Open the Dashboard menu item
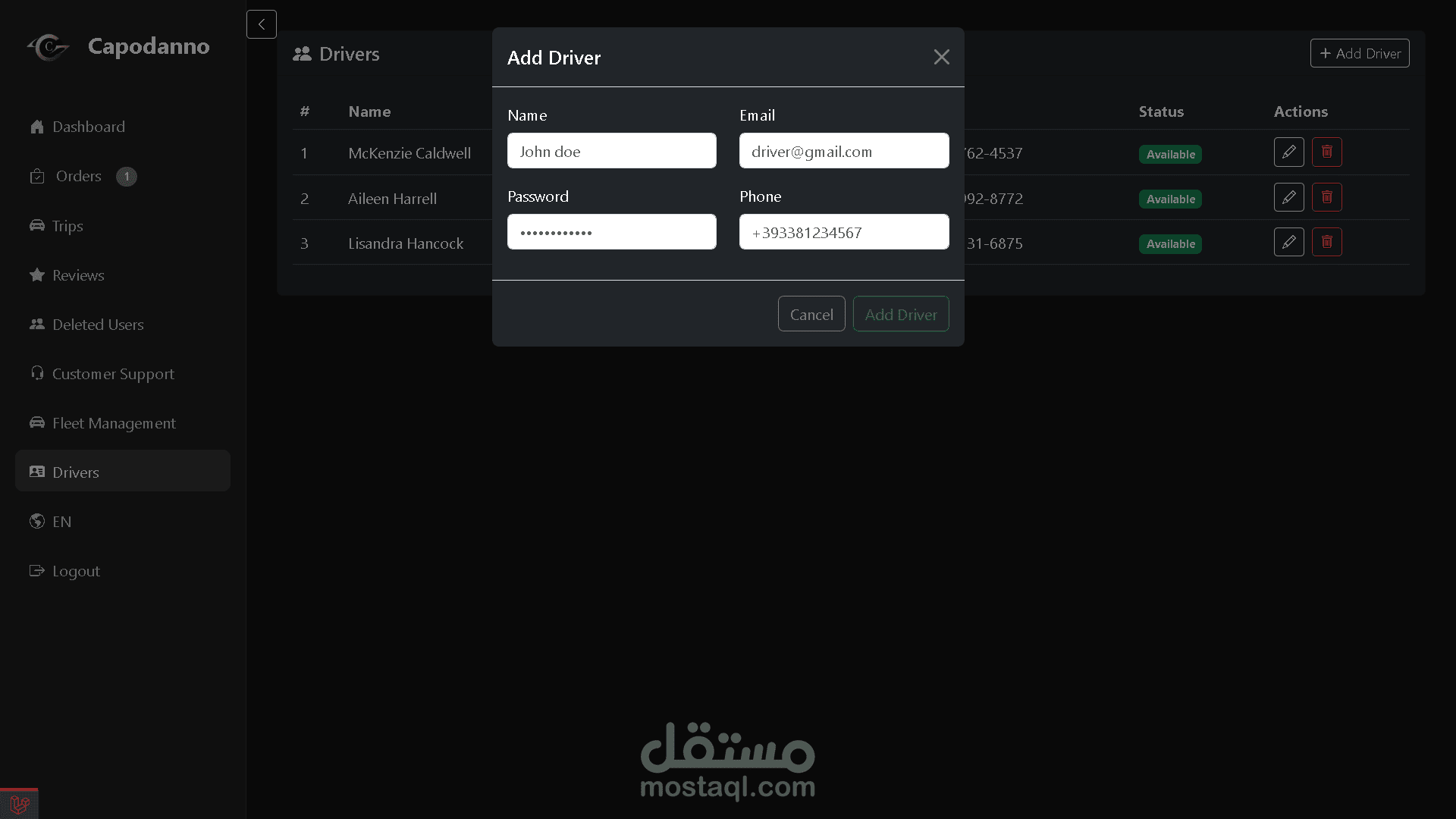This screenshot has width=1456, height=819. [88, 127]
